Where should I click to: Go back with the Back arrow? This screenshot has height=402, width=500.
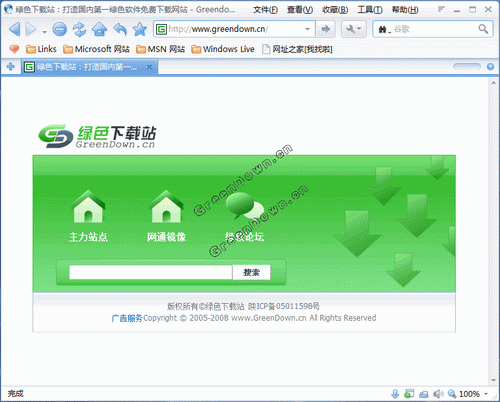[14, 29]
